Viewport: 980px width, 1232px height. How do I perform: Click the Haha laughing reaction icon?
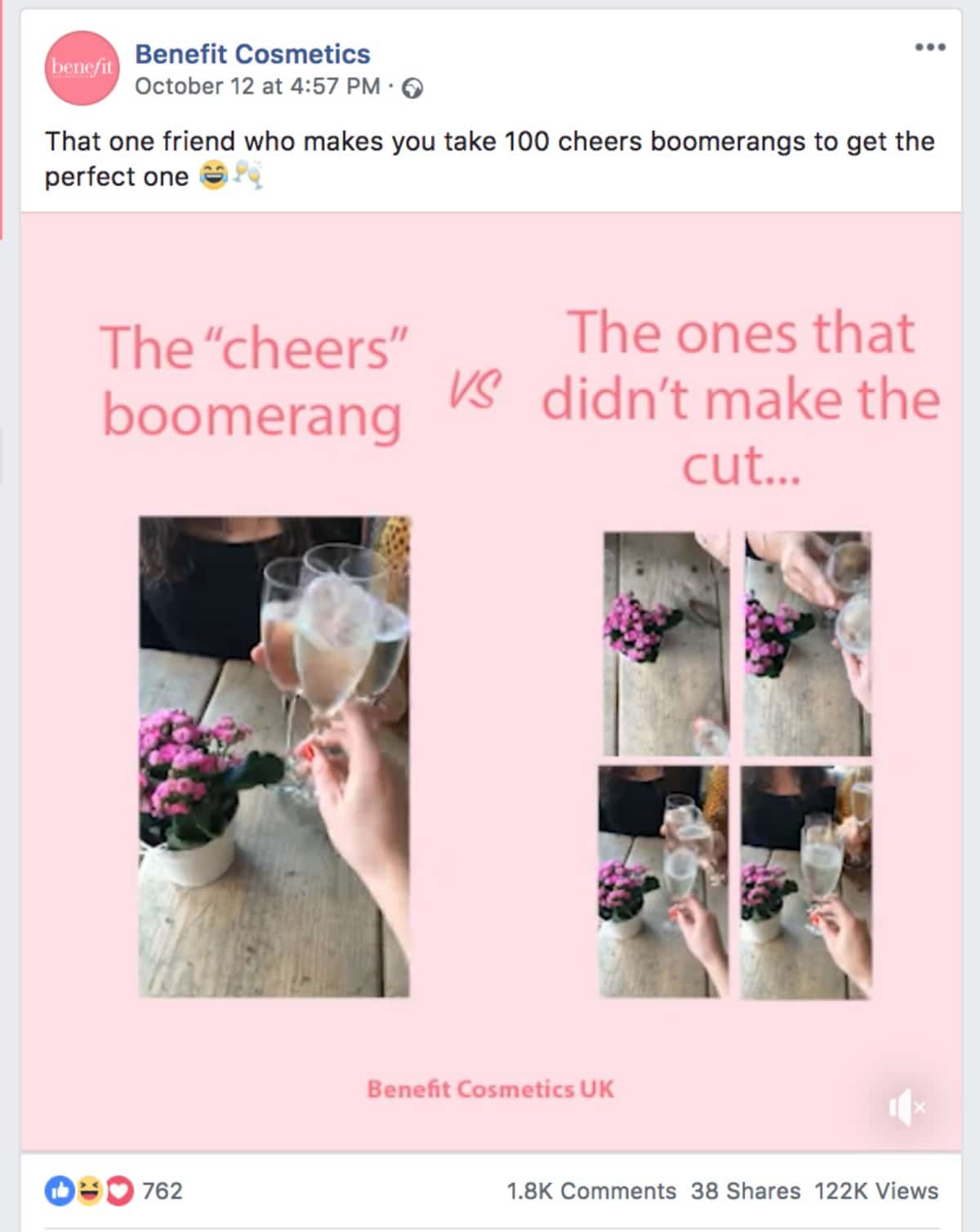tap(88, 1191)
